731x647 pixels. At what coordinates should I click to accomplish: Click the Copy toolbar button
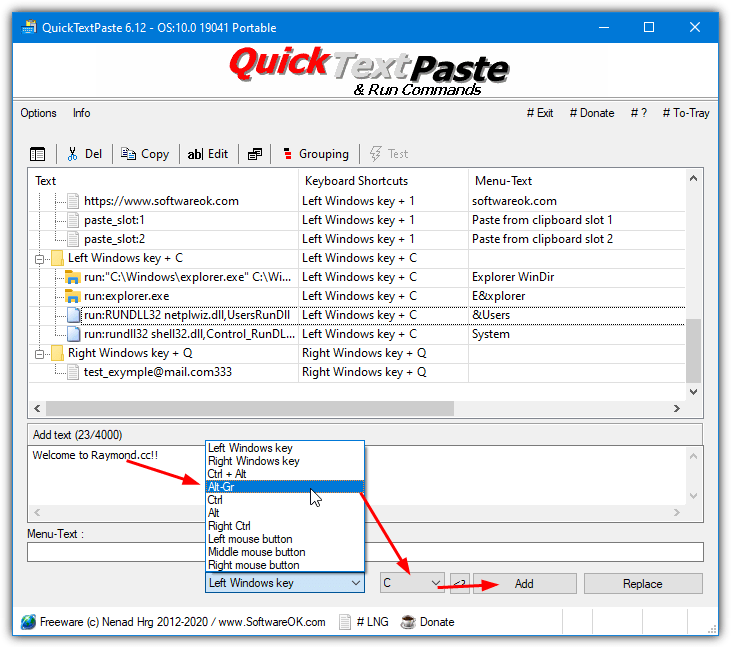145,154
